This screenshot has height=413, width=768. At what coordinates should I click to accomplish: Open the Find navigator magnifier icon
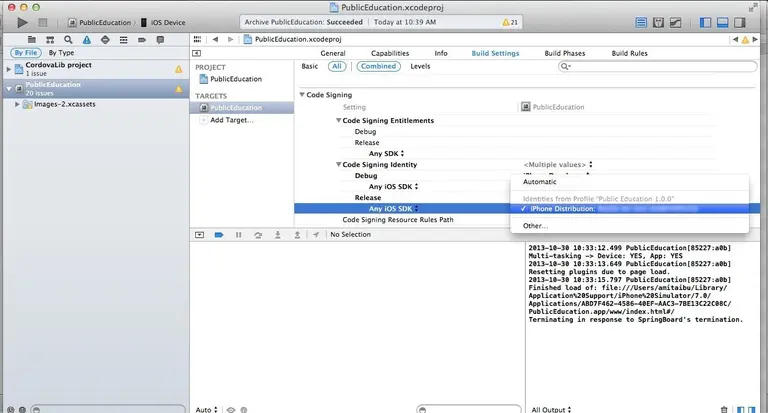coord(68,40)
